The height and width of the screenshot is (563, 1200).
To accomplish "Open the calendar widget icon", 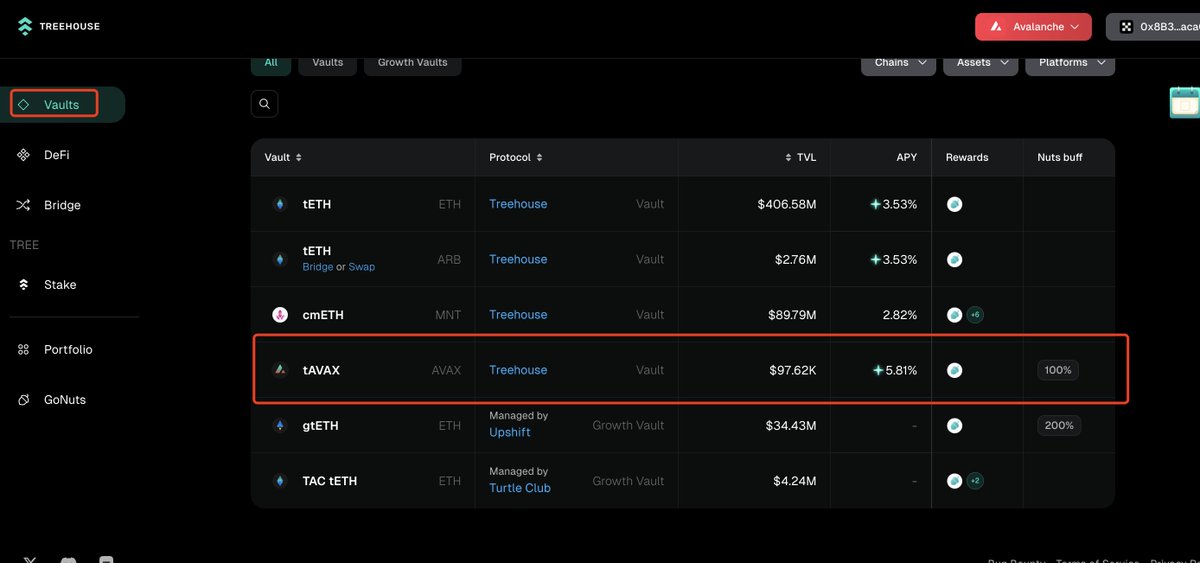I will [x=1184, y=103].
